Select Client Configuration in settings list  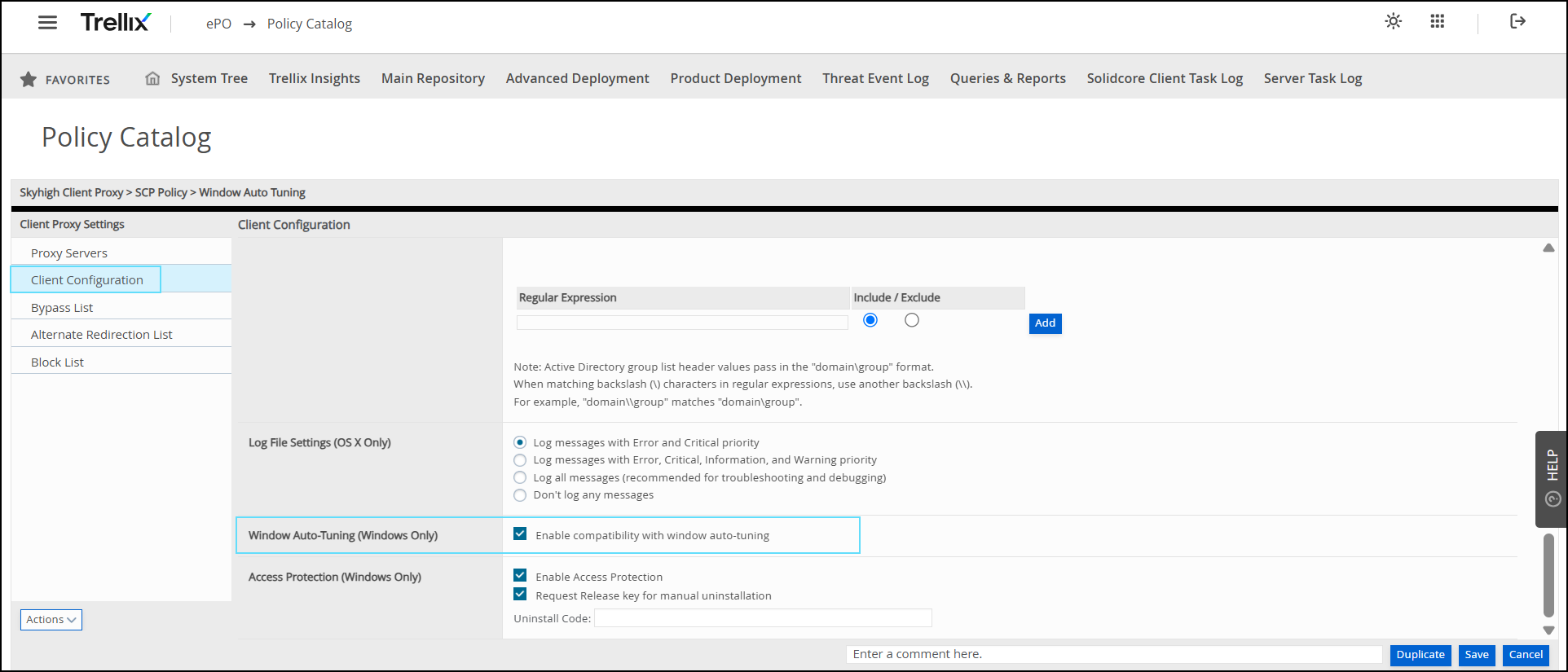[121, 279]
